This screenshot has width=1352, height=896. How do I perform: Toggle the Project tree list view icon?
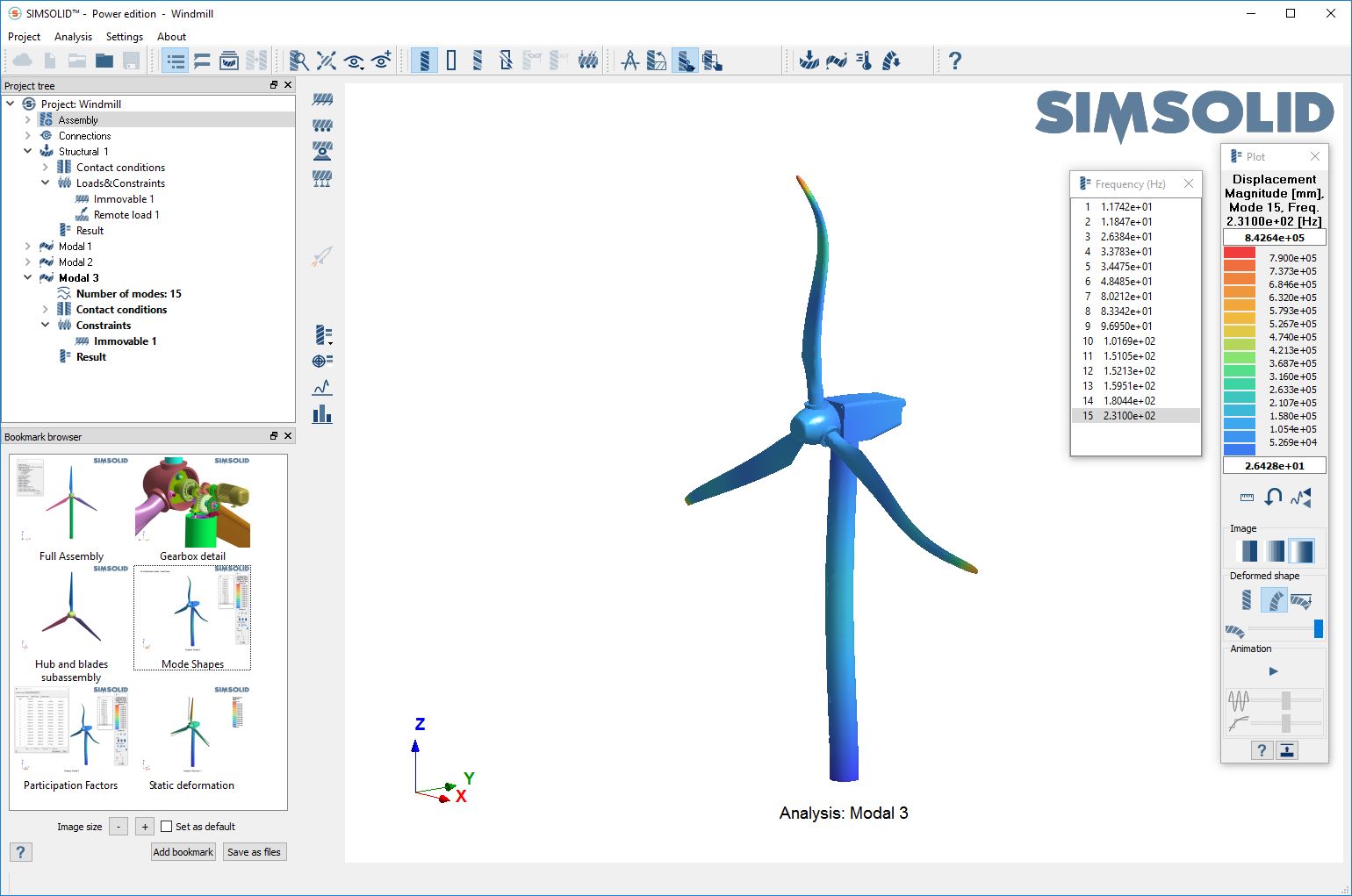176,61
